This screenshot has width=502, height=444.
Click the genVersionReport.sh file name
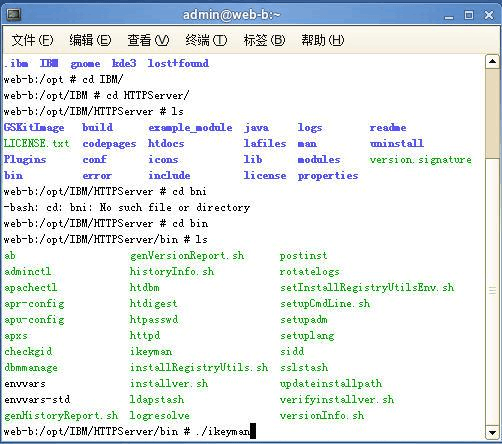[187, 256]
